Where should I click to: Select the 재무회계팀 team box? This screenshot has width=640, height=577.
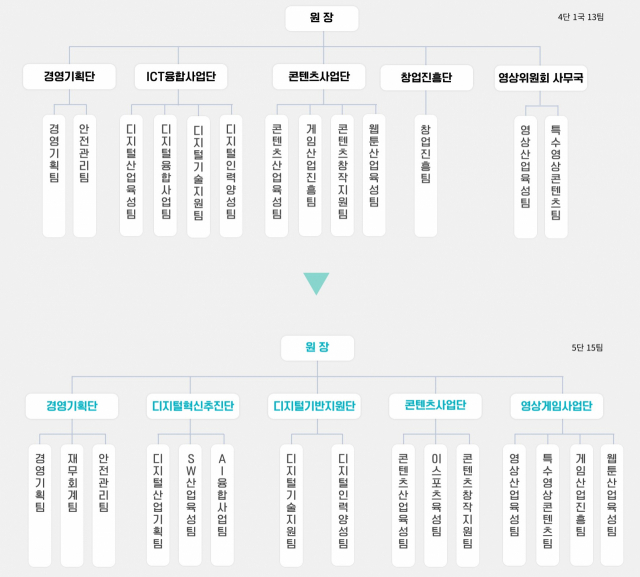72,506
